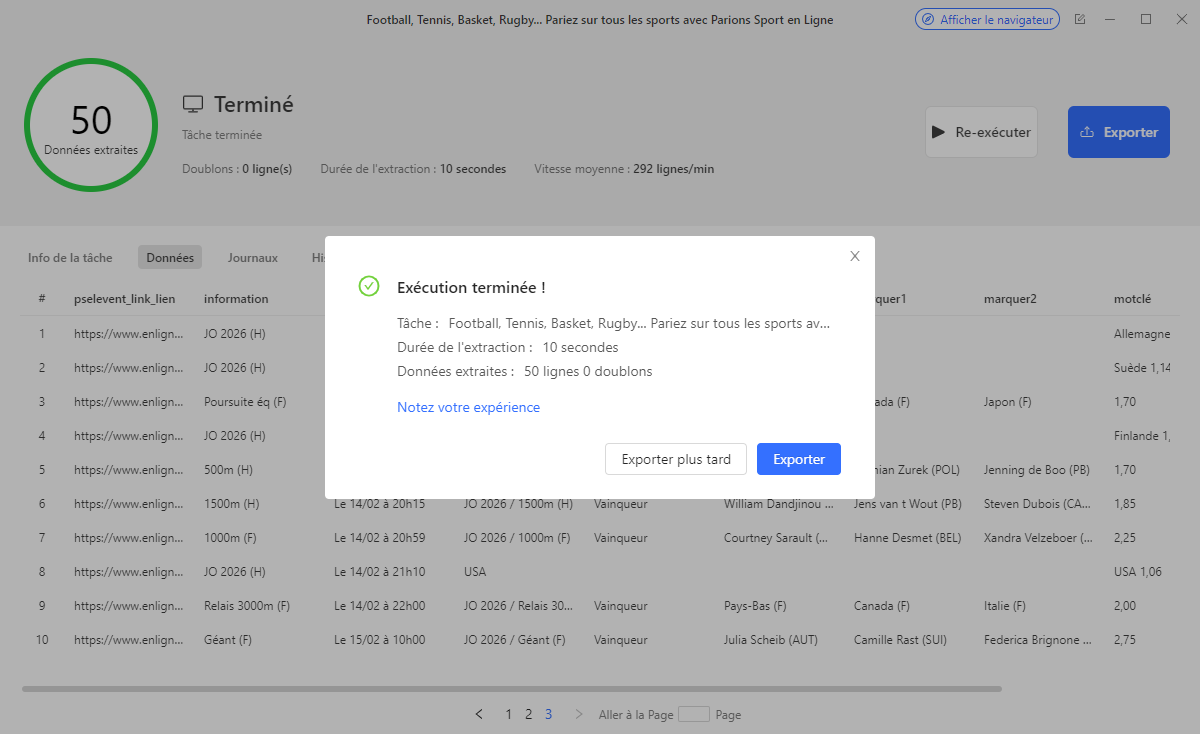
Task: Open the Notez votre expérience link
Action: coord(468,407)
